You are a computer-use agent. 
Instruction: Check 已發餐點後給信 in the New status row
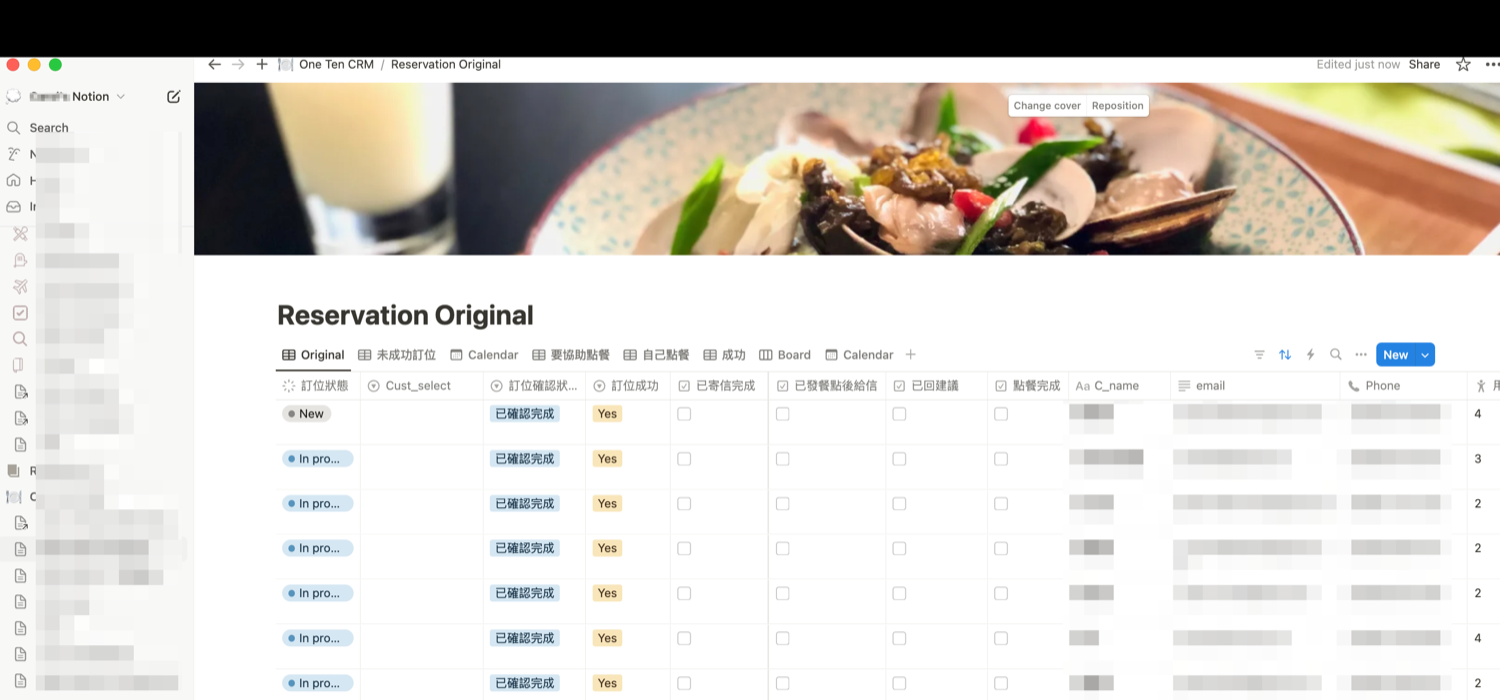click(783, 414)
